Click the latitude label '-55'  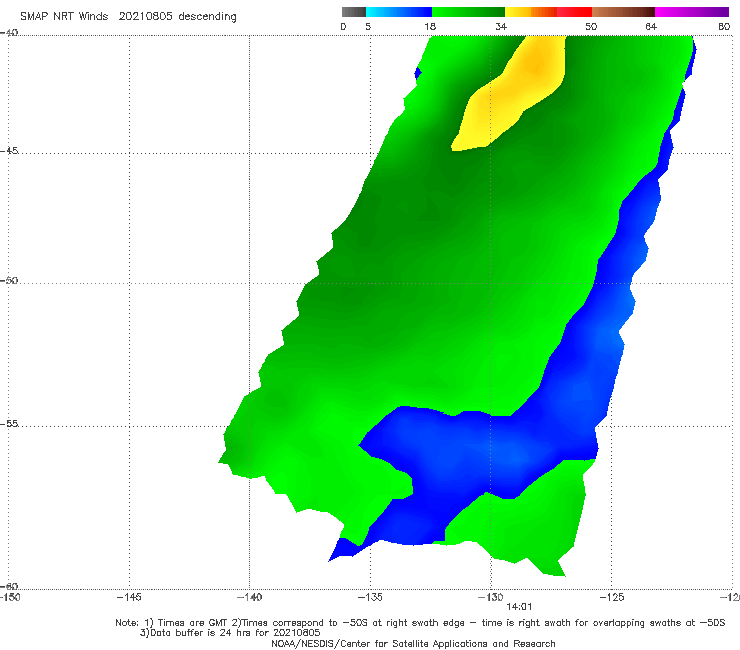[9, 424]
